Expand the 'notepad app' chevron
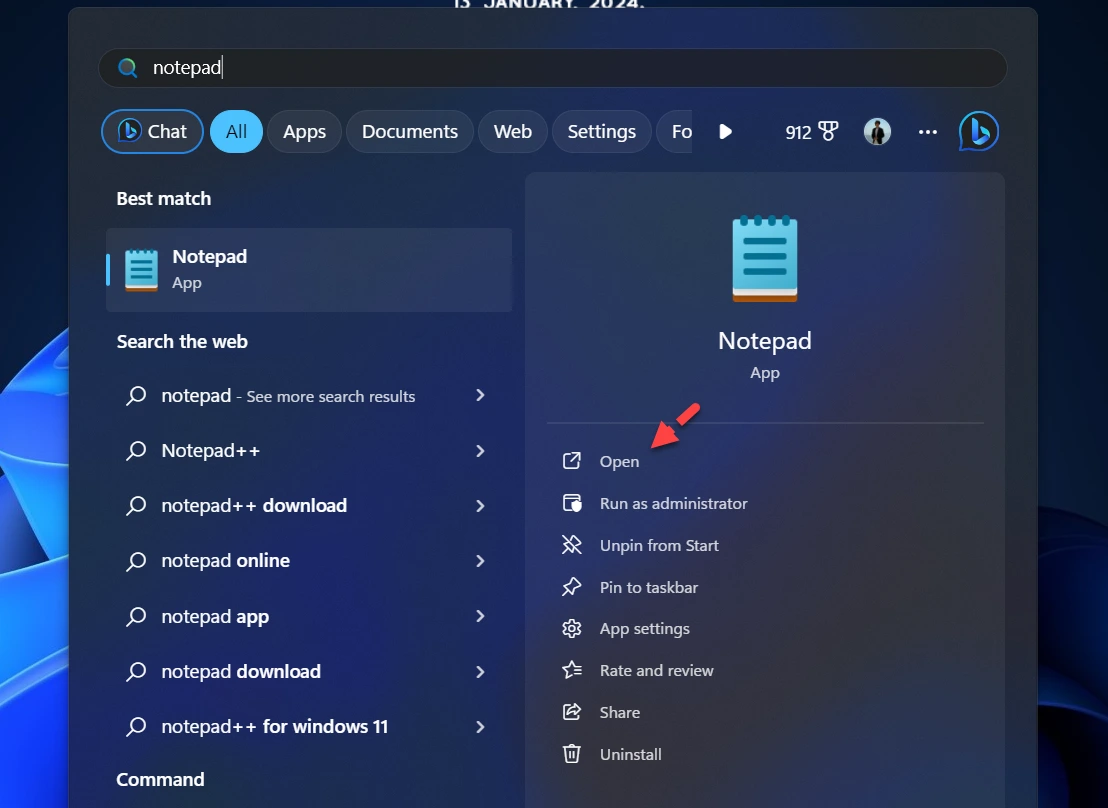 click(481, 616)
